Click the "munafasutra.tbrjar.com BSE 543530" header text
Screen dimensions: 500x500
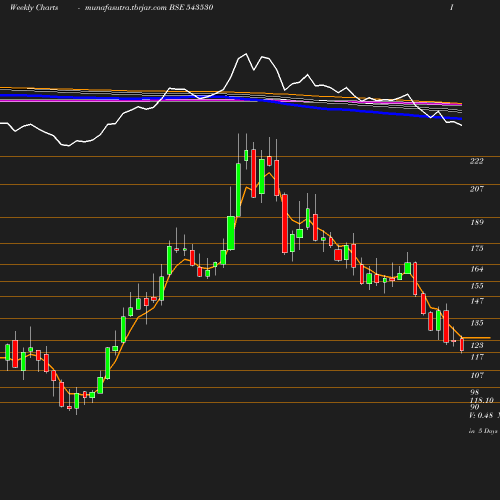click(149, 8)
